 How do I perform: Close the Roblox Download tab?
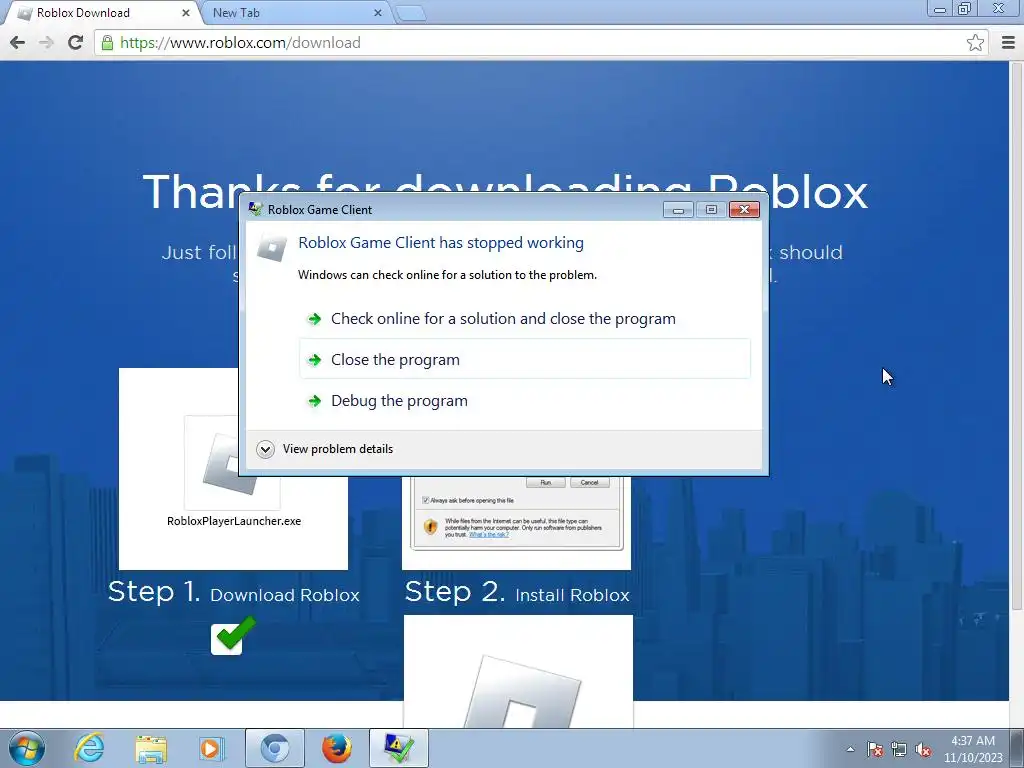tap(185, 12)
